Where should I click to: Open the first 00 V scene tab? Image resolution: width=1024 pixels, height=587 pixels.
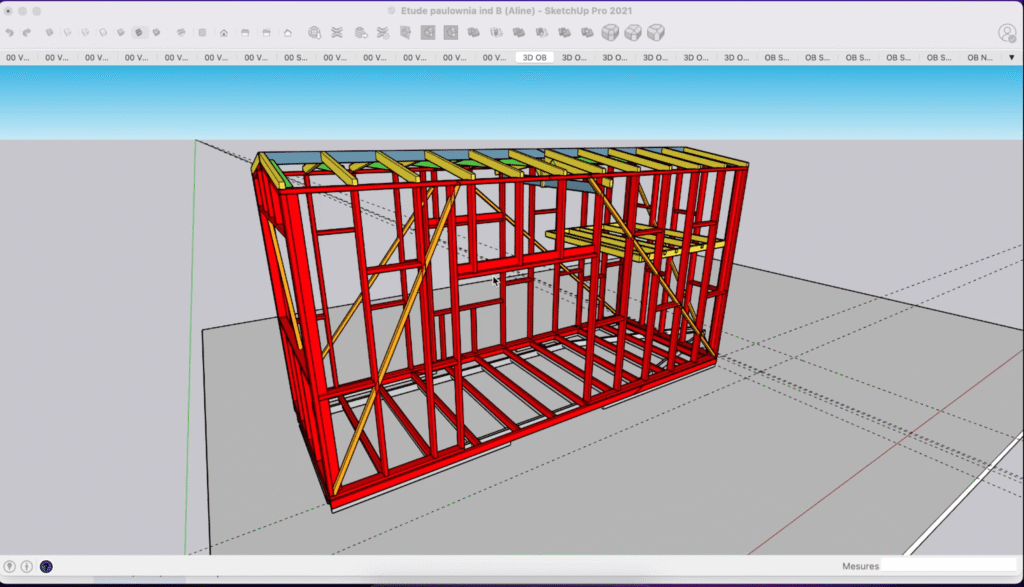click(x=18, y=57)
